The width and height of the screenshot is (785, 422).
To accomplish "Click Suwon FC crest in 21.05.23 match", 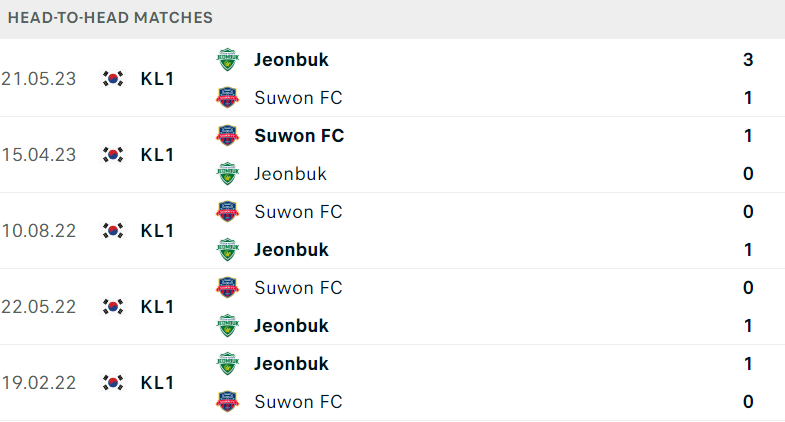I will click(x=227, y=98).
